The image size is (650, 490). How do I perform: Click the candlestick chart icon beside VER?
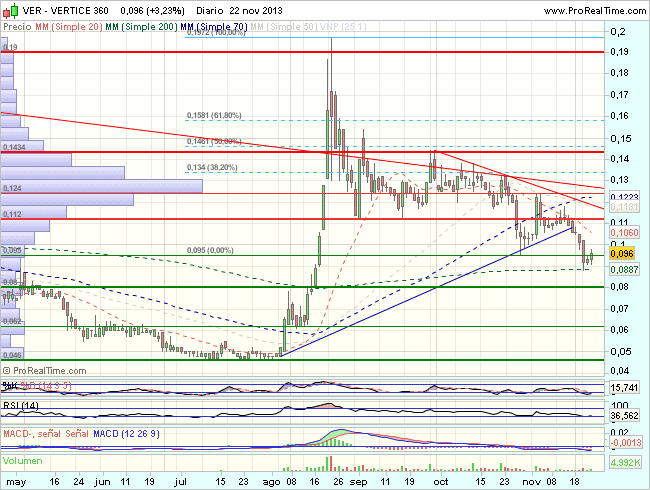click(x=10, y=10)
